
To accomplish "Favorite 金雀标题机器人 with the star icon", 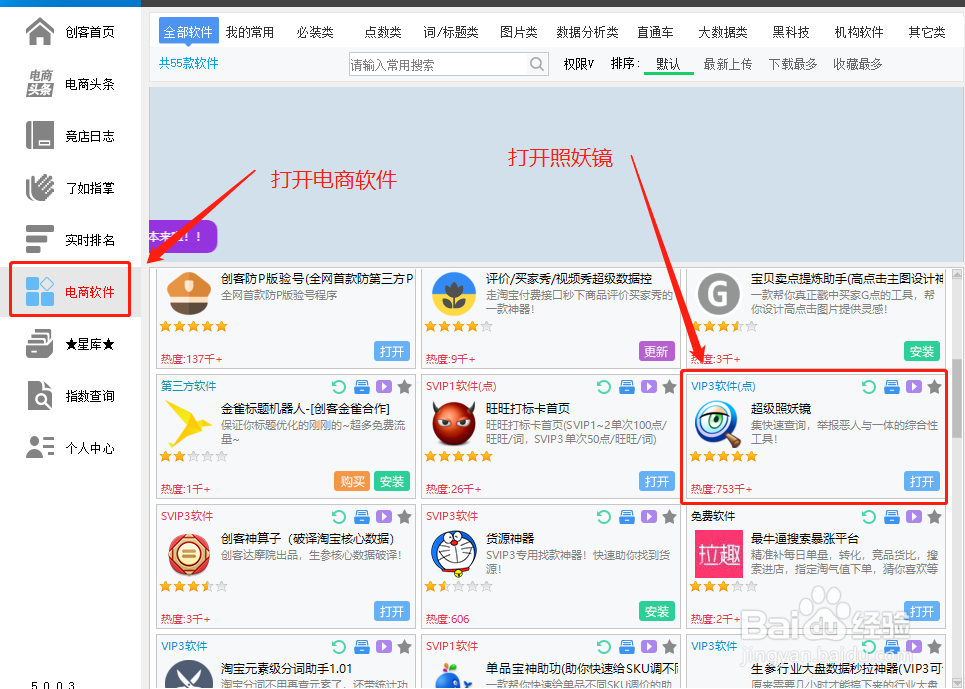I will click(404, 386).
